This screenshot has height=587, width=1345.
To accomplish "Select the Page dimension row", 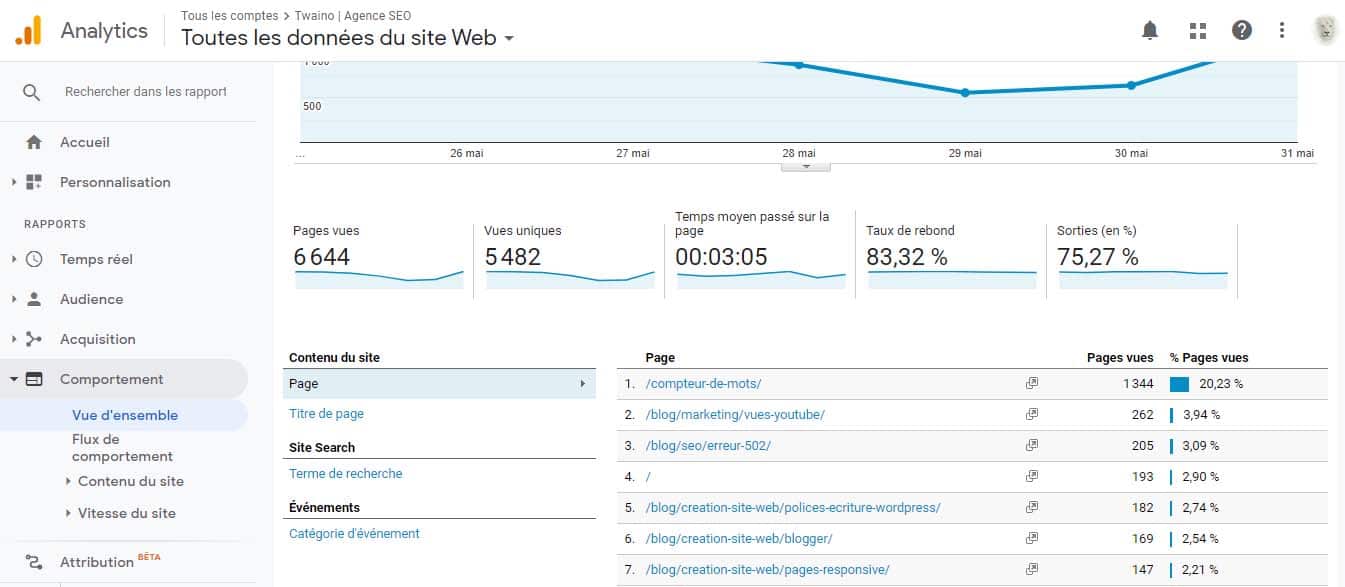I will [439, 383].
